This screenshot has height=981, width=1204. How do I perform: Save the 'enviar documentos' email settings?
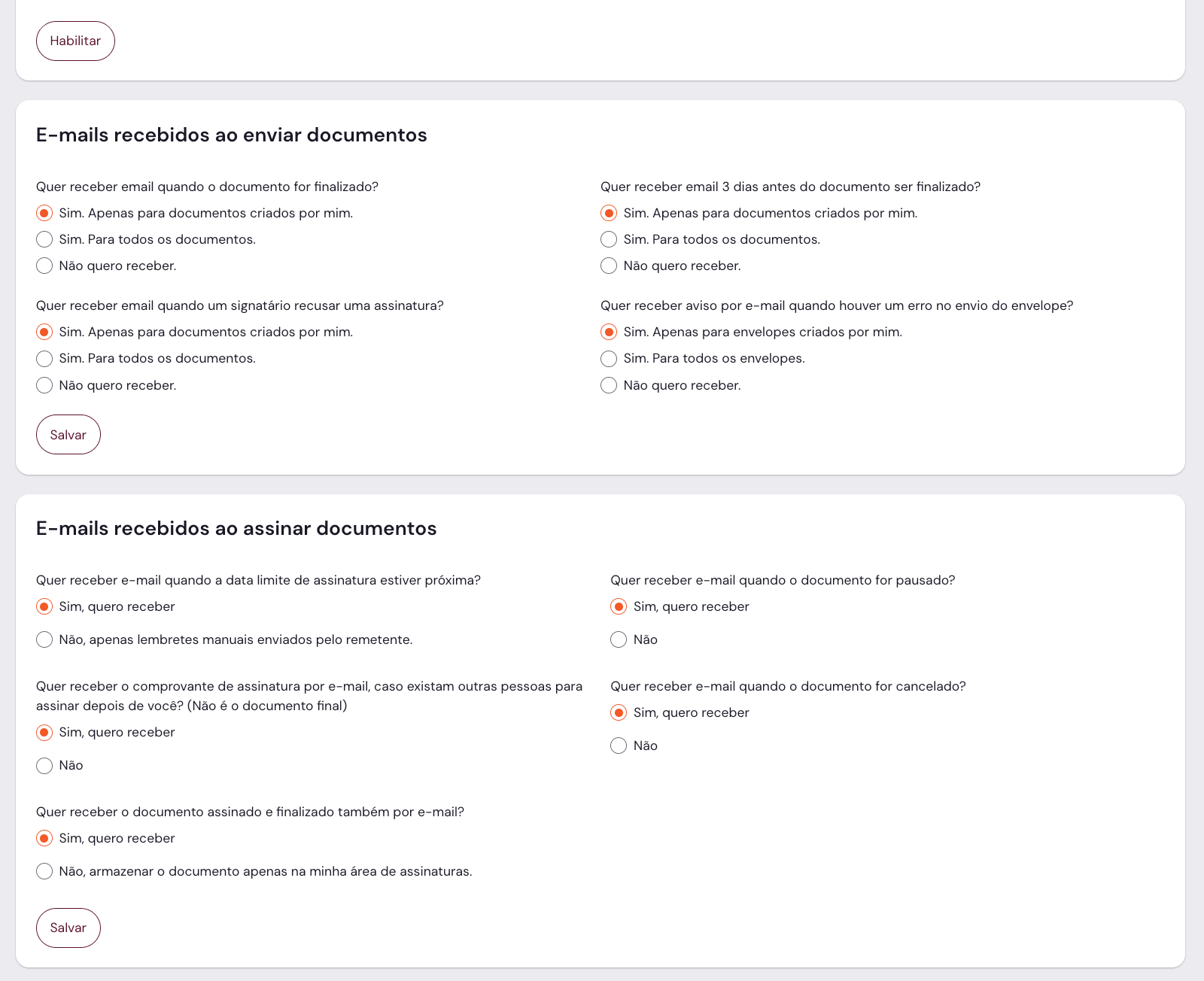click(68, 435)
